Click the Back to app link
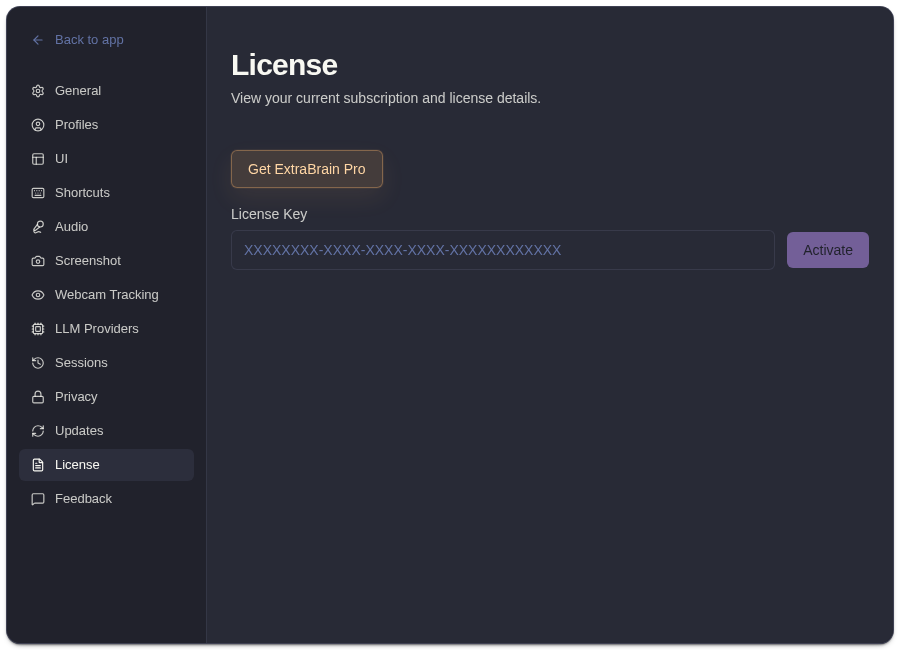This screenshot has height=650, width=900. point(78,40)
